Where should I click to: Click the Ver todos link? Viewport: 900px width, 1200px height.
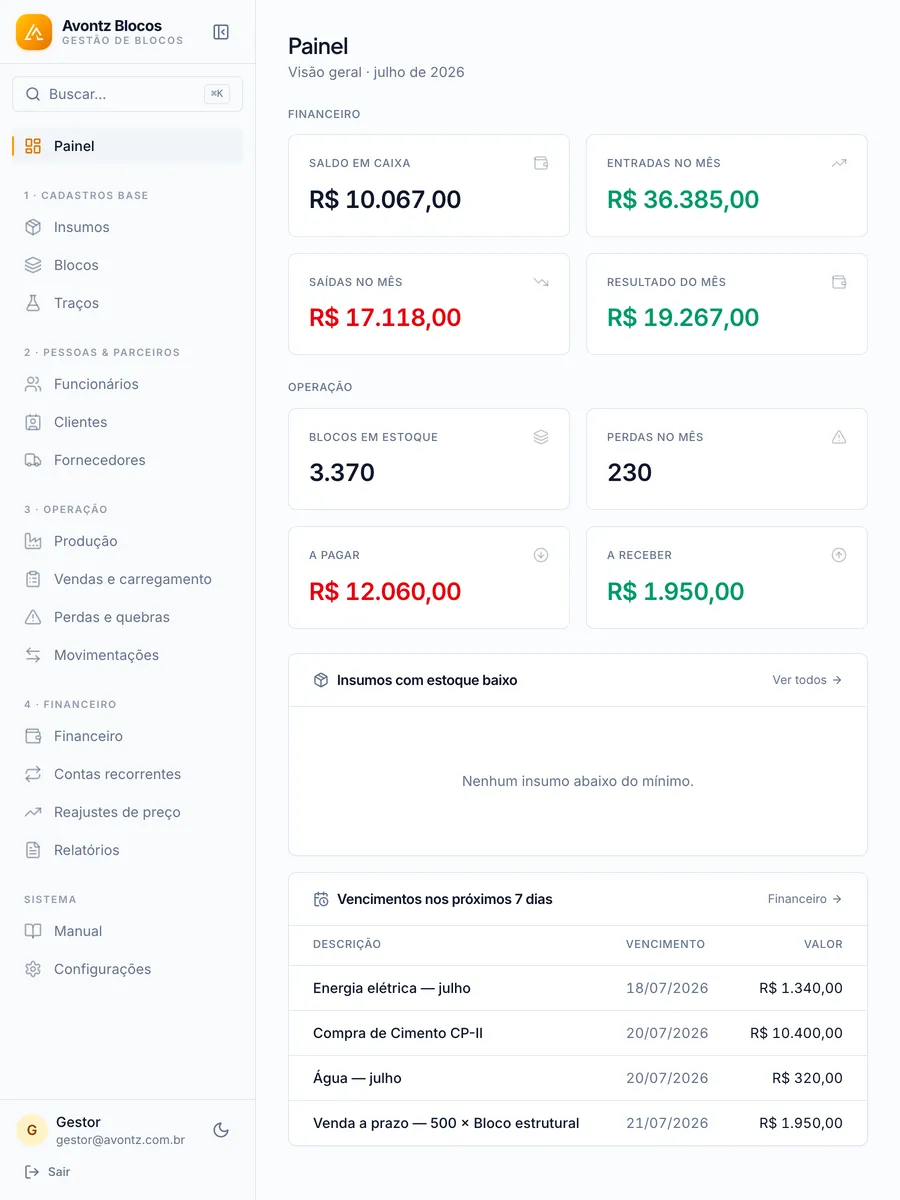[807, 680]
